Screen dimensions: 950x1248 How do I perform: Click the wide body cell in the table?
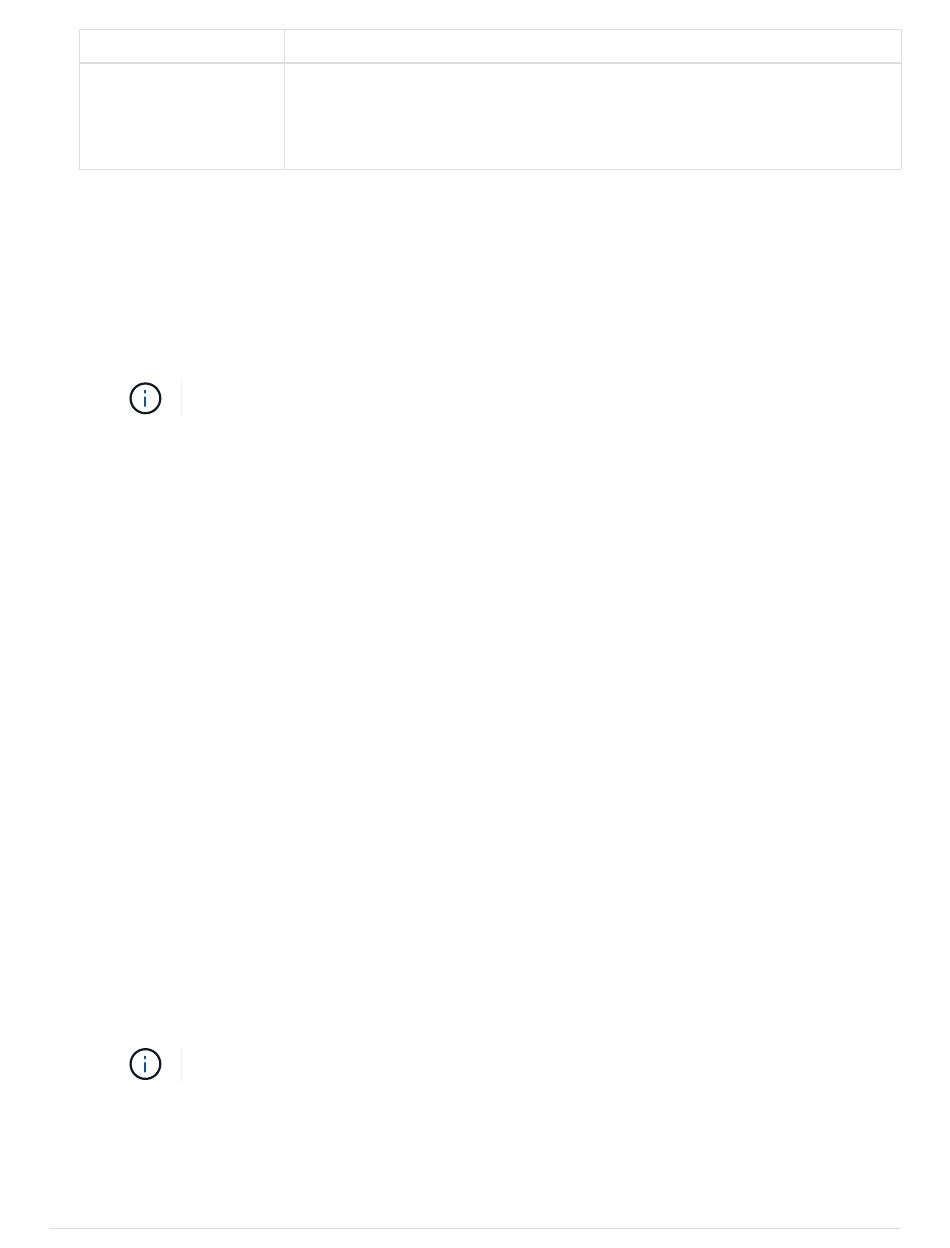[x=593, y=116]
